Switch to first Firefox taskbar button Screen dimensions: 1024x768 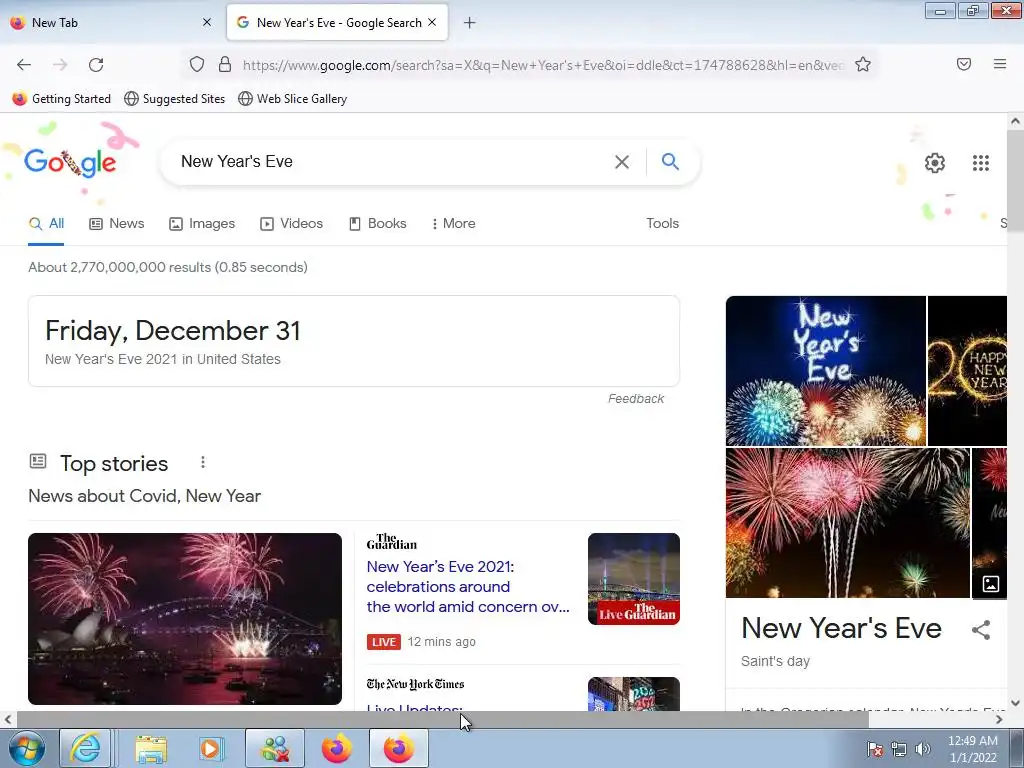(336, 748)
